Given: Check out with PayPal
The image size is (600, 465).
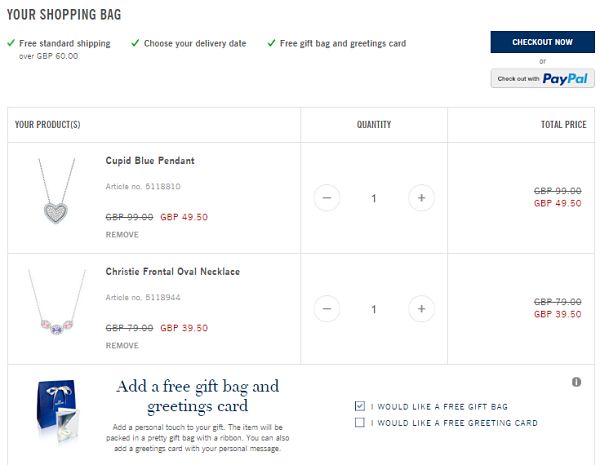Looking at the screenshot, I should [x=542, y=78].
